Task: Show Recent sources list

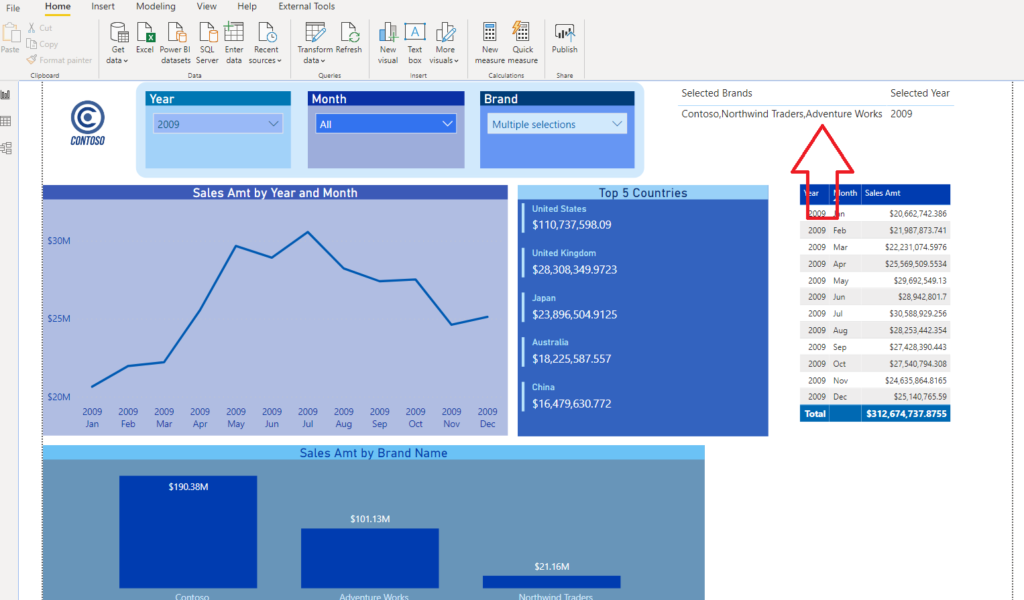Action: pos(266,42)
